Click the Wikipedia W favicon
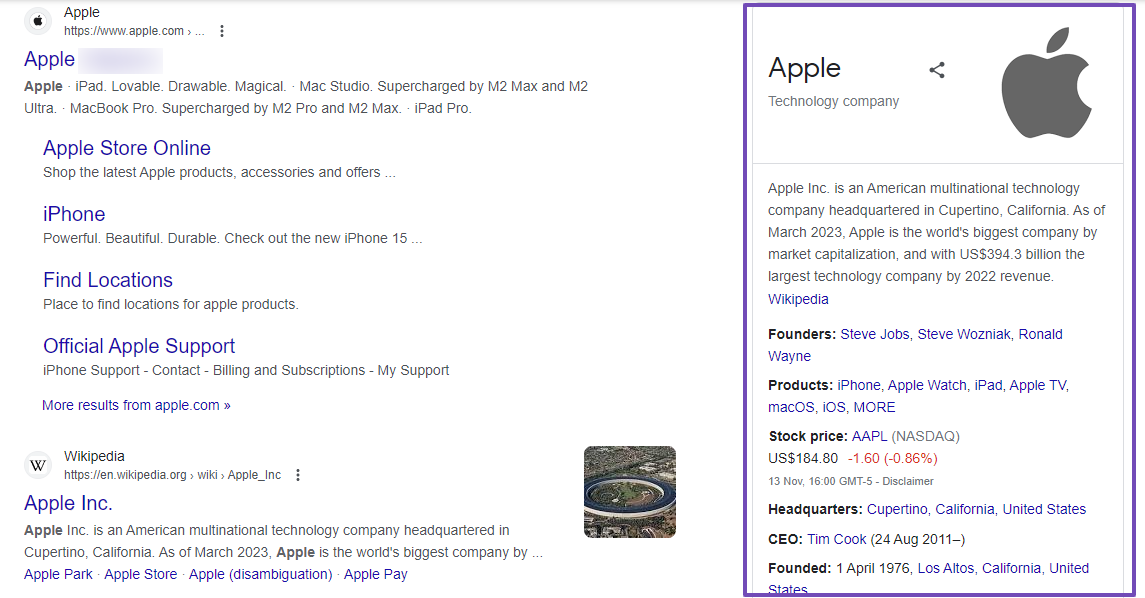Screen dimensions: 1145x598 [38, 464]
